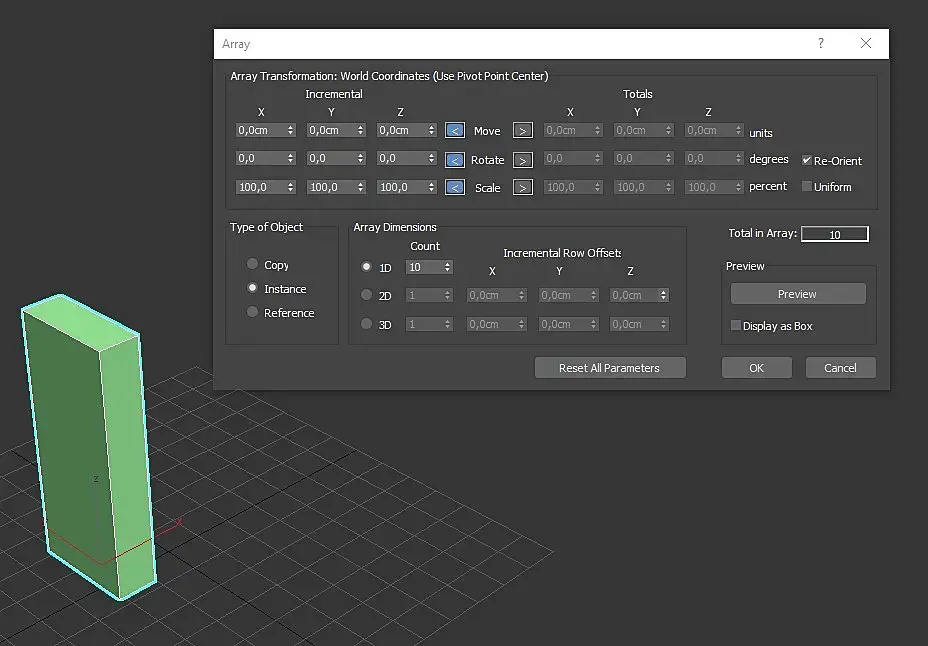Click the Preview button
The width and height of the screenshot is (928, 646).
[x=798, y=294]
